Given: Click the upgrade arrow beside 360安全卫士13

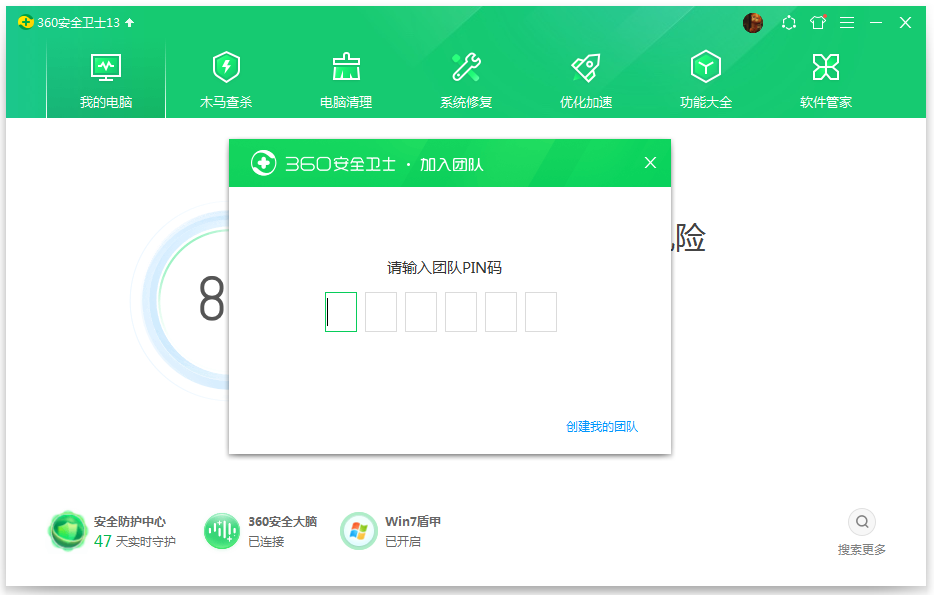Looking at the screenshot, I should [130, 23].
